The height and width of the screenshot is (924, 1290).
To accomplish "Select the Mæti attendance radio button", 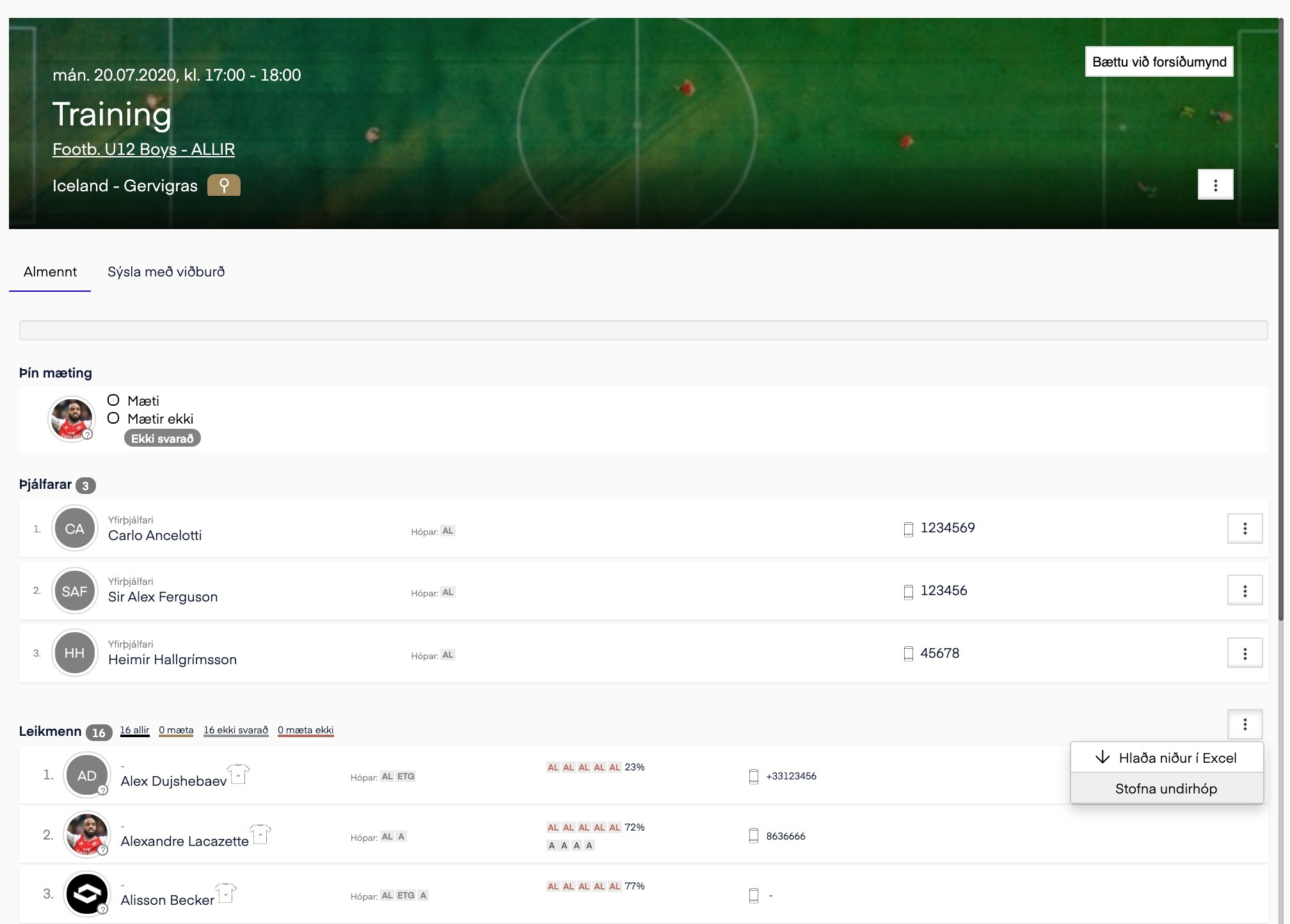I will 113,401.
